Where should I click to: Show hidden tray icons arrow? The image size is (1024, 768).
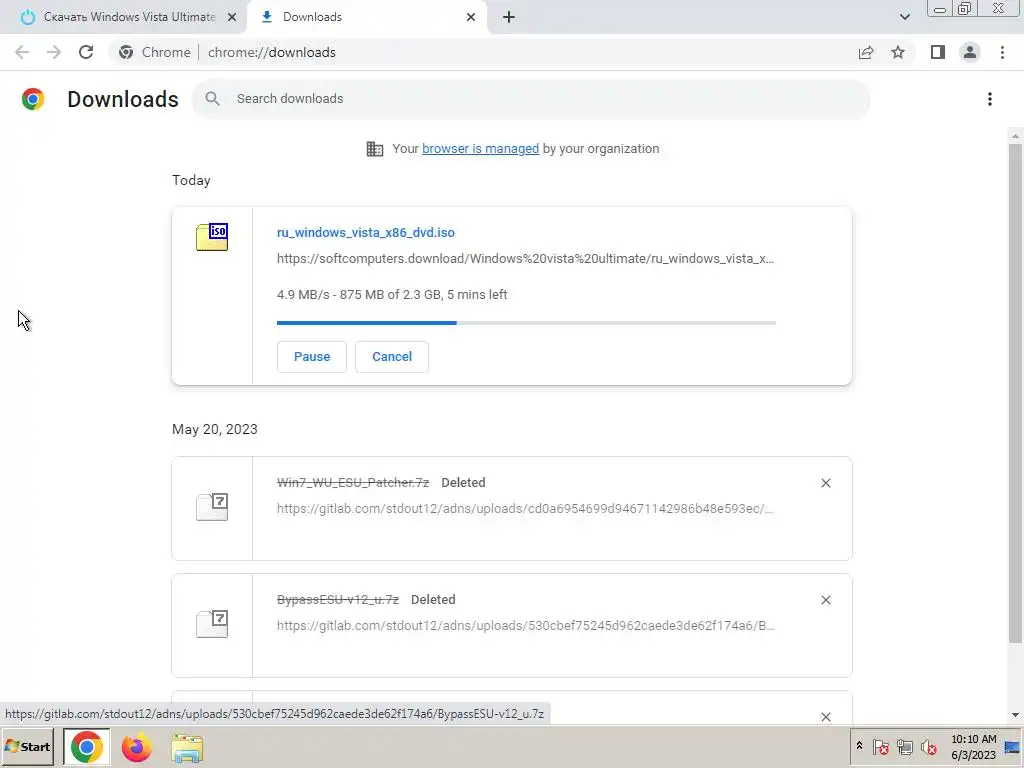859,746
